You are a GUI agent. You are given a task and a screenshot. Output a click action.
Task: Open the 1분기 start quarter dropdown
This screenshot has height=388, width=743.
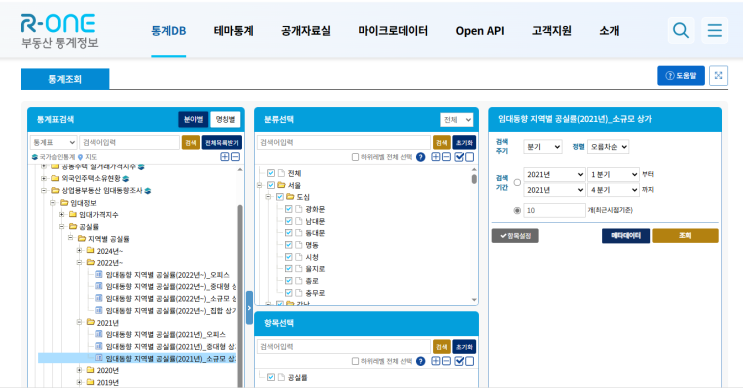(x=613, y=175)
